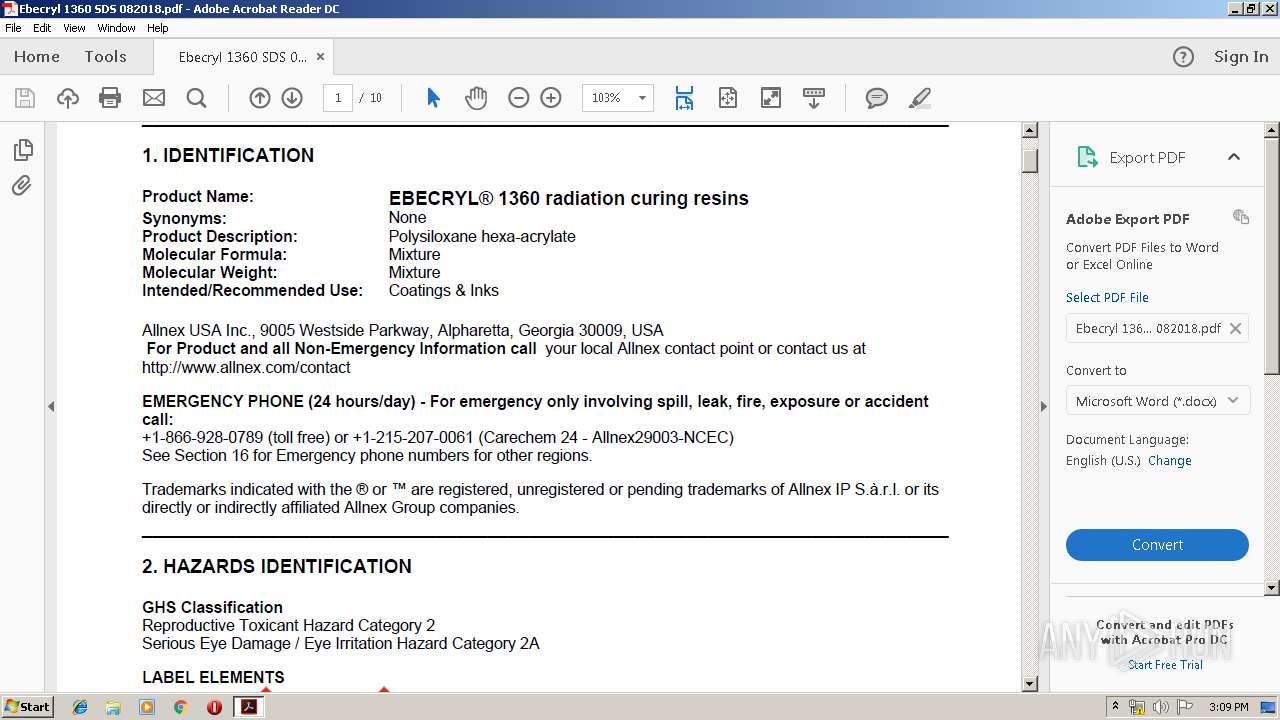The width and height of the screenshot is (1280, 720).
Task: Click copy icon beside Adobe Export PDF
Action: [1241, 217]
